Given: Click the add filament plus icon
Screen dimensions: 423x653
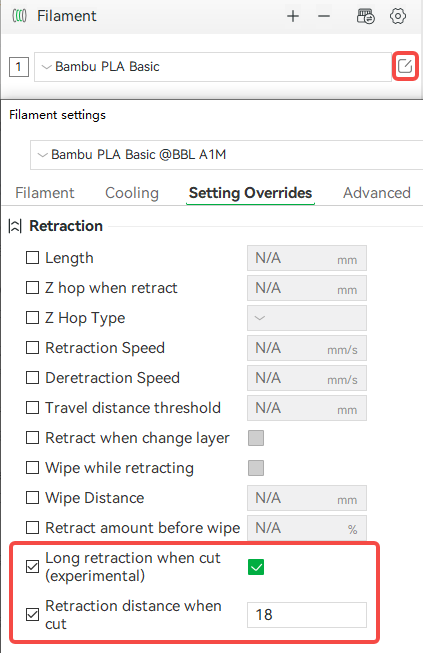Looking at the screenshot, I should point(293,16).
